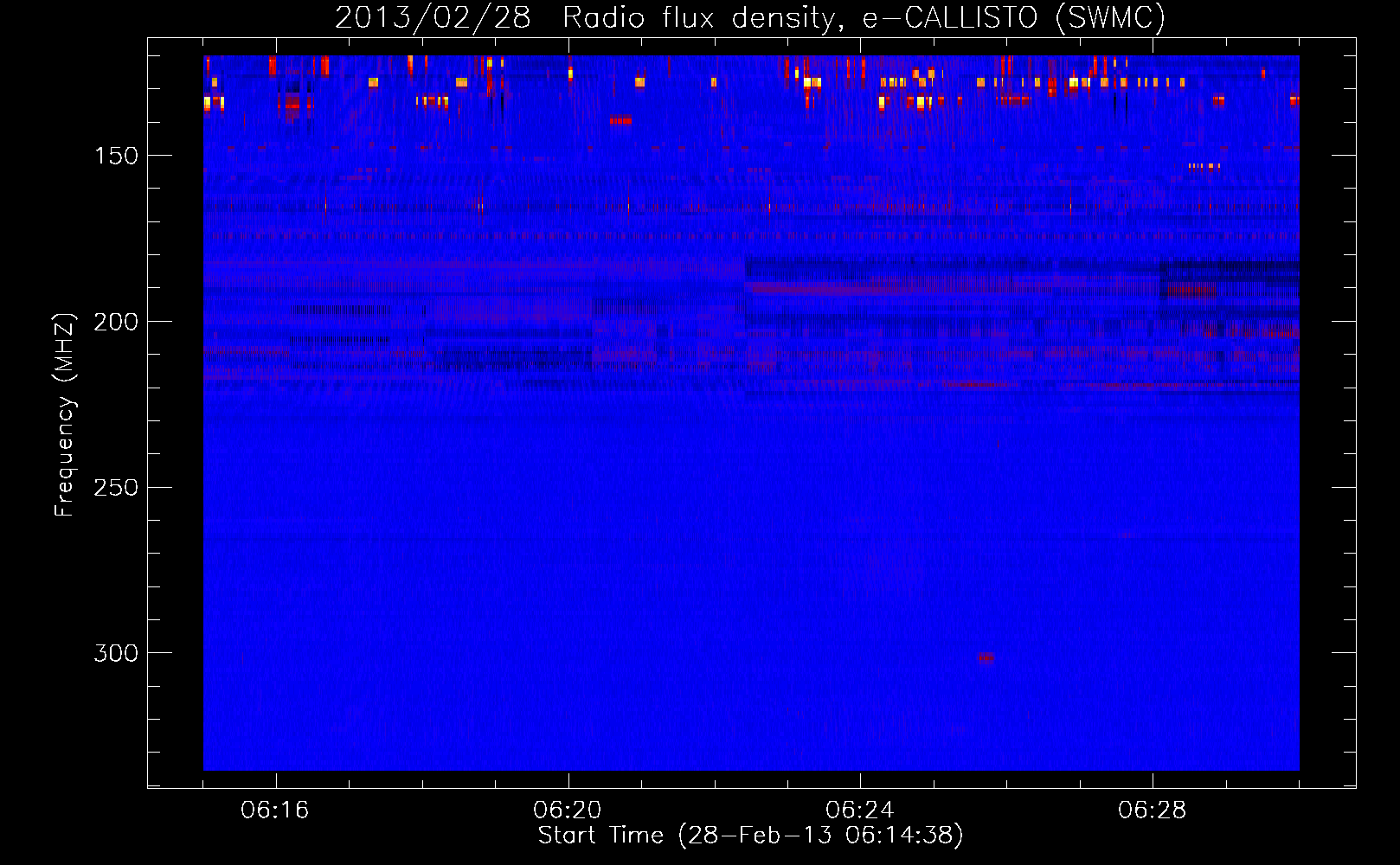
Task: Select the '300' frequency axis label
Action: [116, 653]
